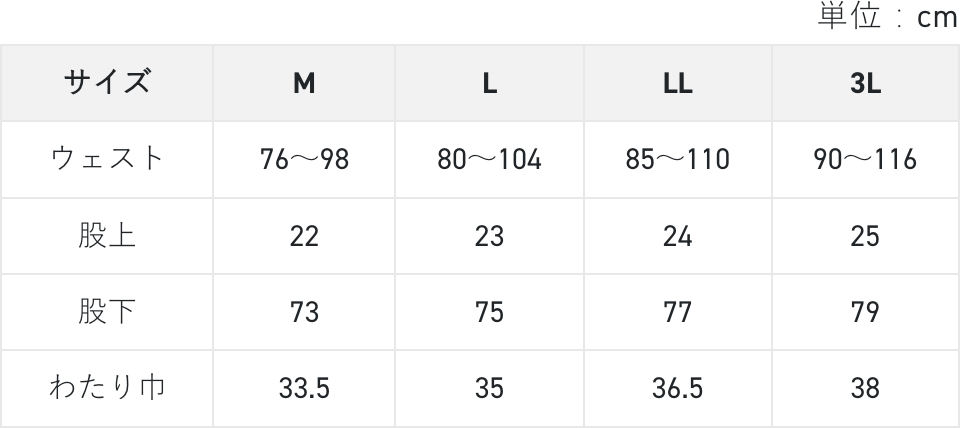960x428 pixels.
Task: Click the 股下 value 75 for L
Action: point(489,313)
